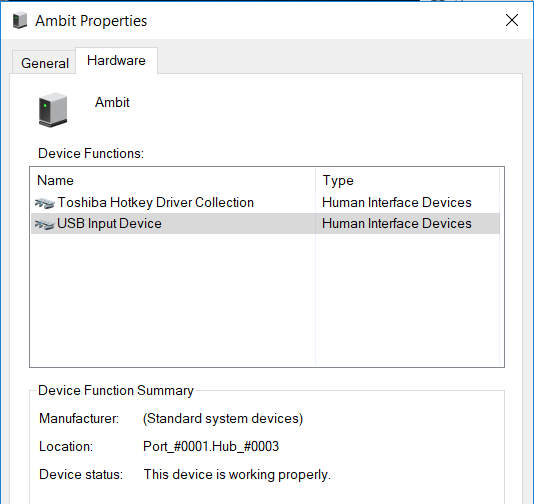Click the USB Input Device icon

point(45,224)
